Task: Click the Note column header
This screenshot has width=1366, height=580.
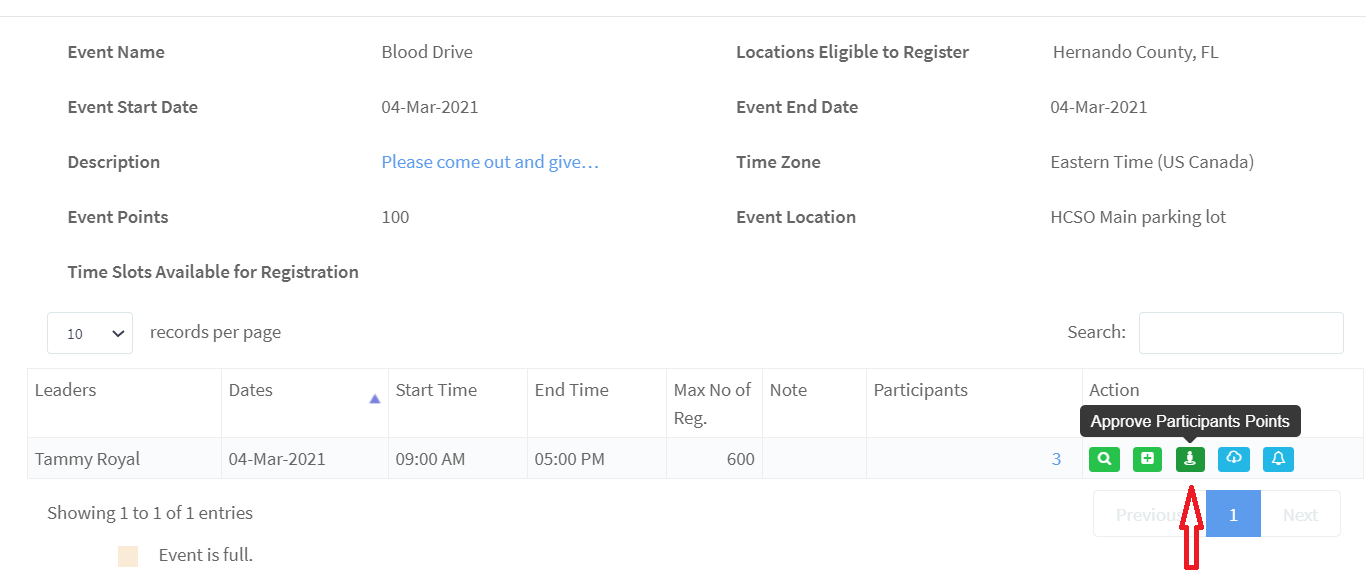Action: tap(814, 403)
